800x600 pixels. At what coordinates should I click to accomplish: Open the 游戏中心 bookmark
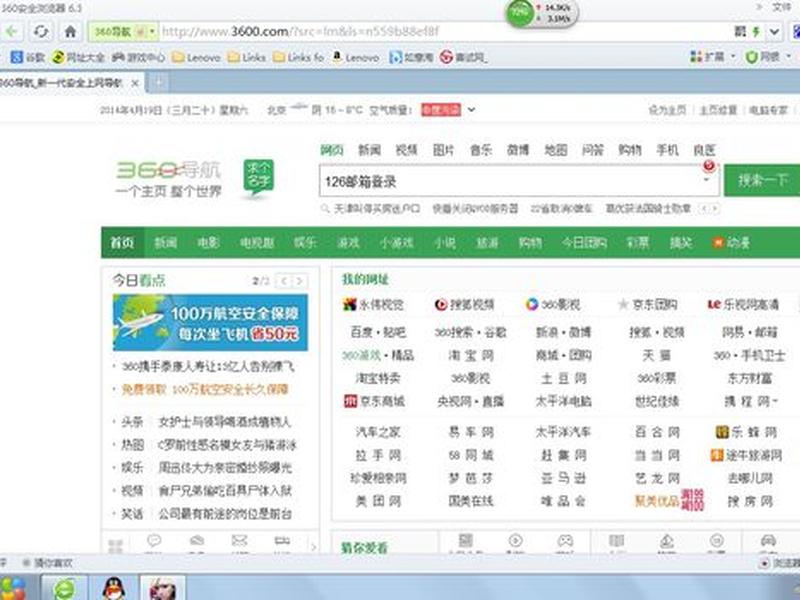pyautogui.click(x=138, y=57)
